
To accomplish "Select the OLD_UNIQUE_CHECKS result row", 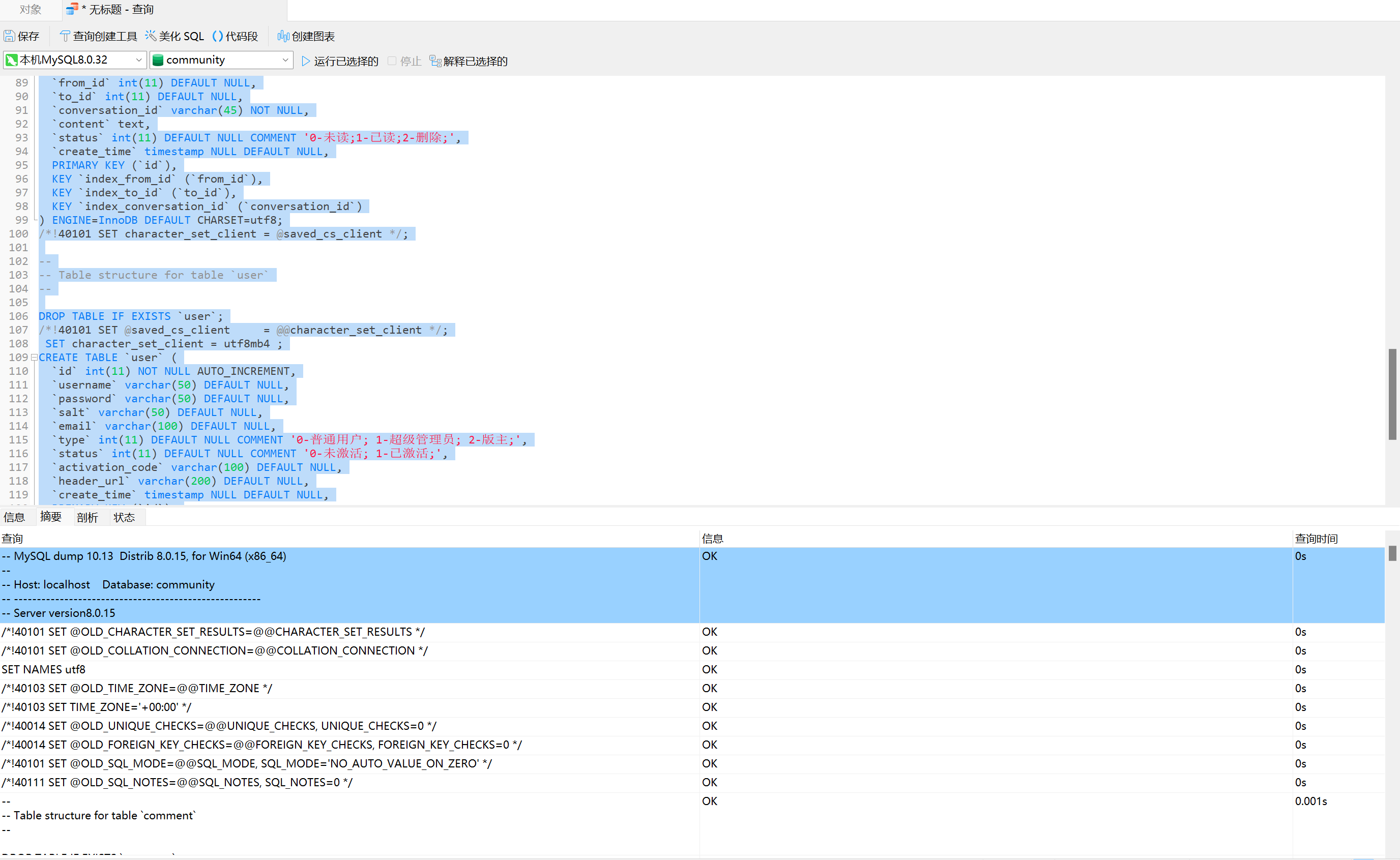I will tap(692, 726).
